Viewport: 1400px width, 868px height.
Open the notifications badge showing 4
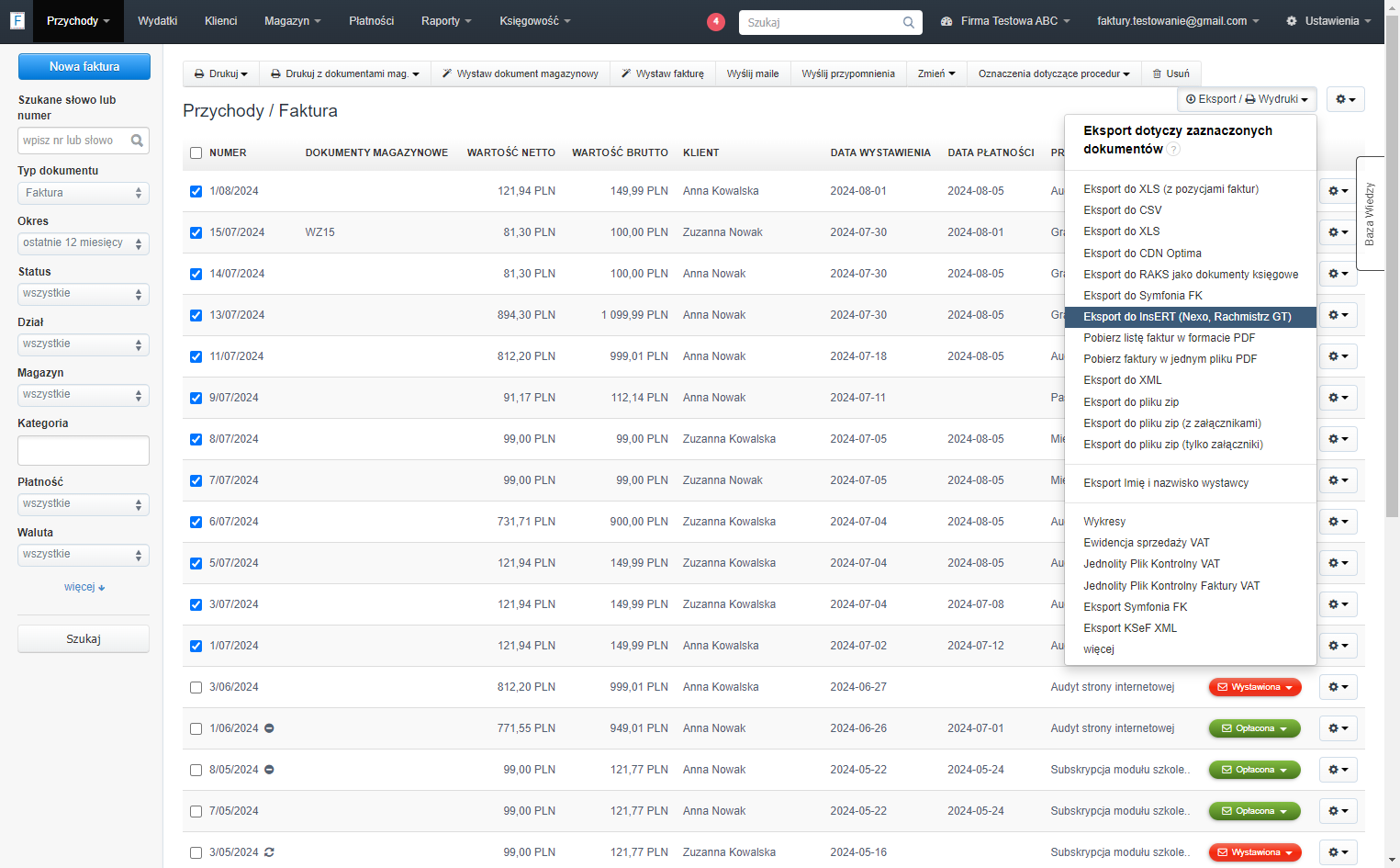(716, 21)
